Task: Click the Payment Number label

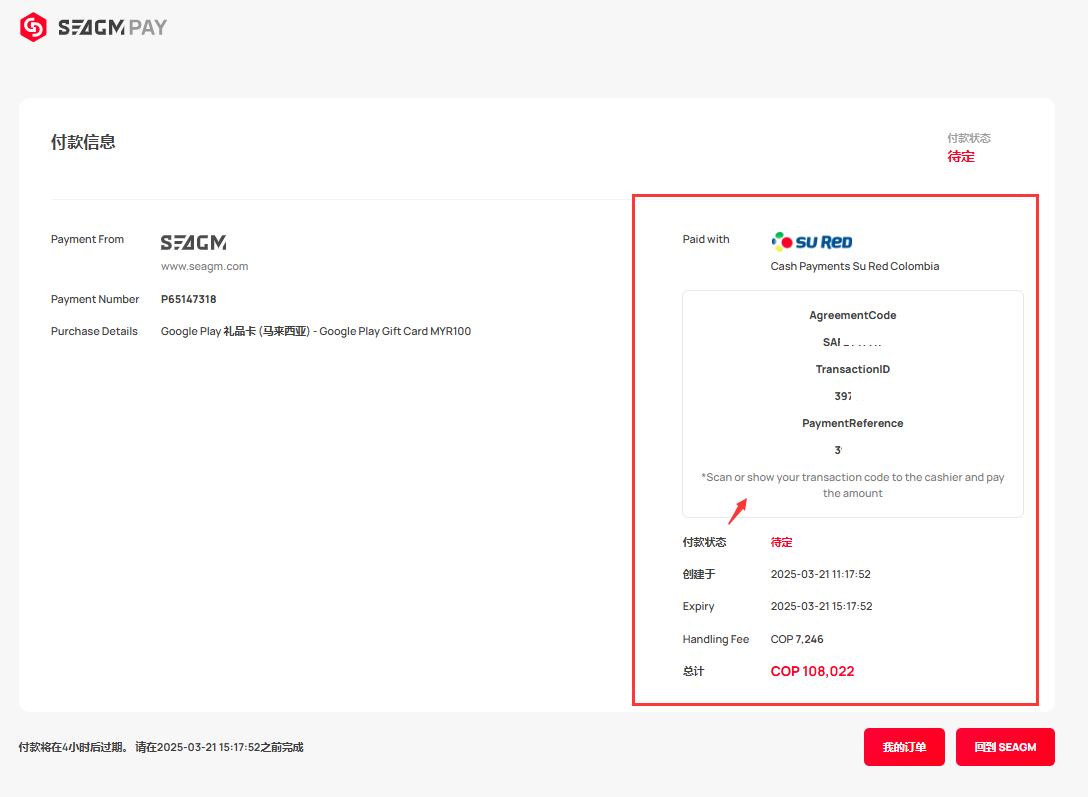Action: click(95, 299)
